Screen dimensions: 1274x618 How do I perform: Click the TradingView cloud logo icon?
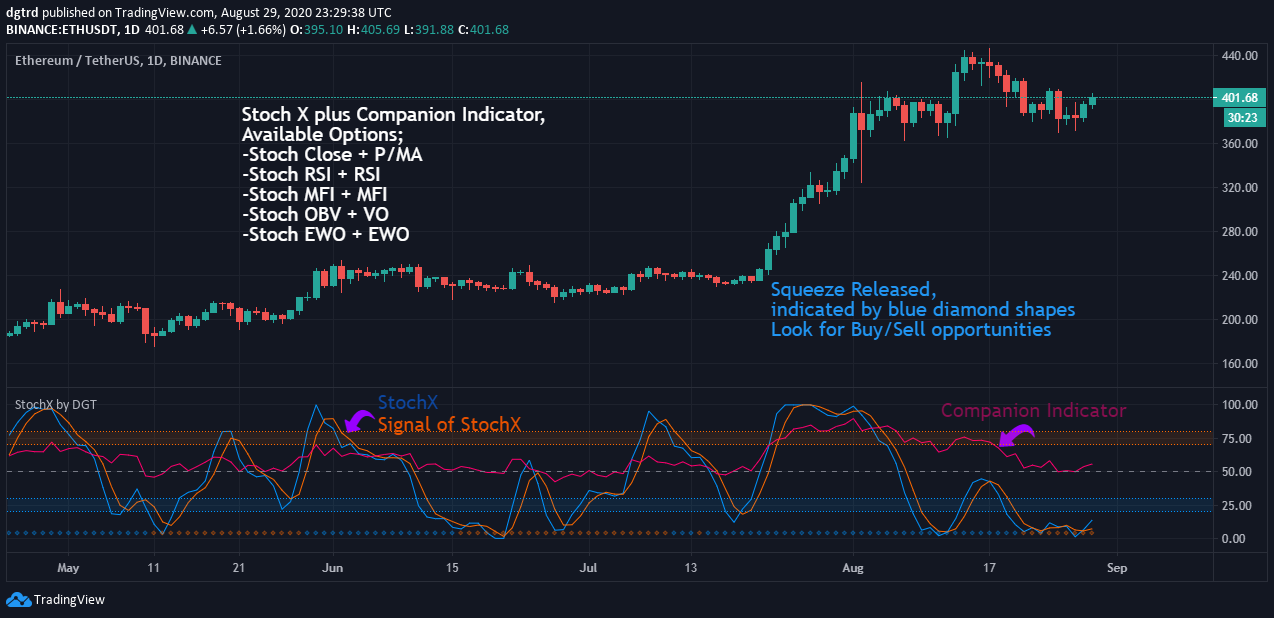(18, 599)
